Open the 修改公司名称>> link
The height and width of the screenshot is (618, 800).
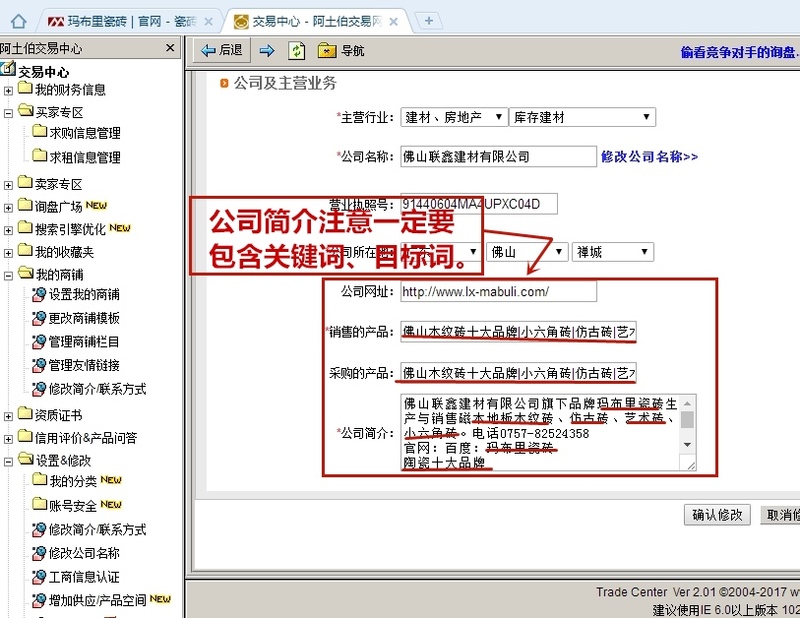point(649,156)
